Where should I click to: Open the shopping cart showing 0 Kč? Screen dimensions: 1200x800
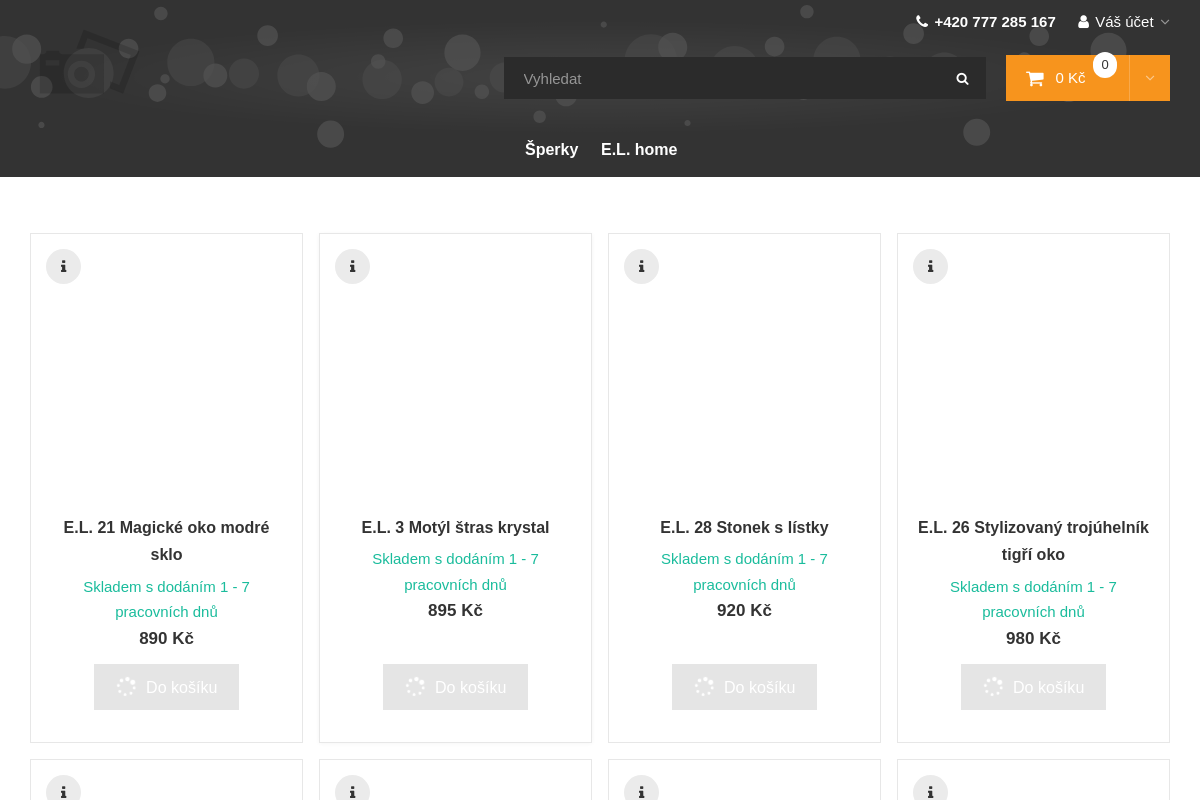pyautogui.click(x=1067, y=78)
